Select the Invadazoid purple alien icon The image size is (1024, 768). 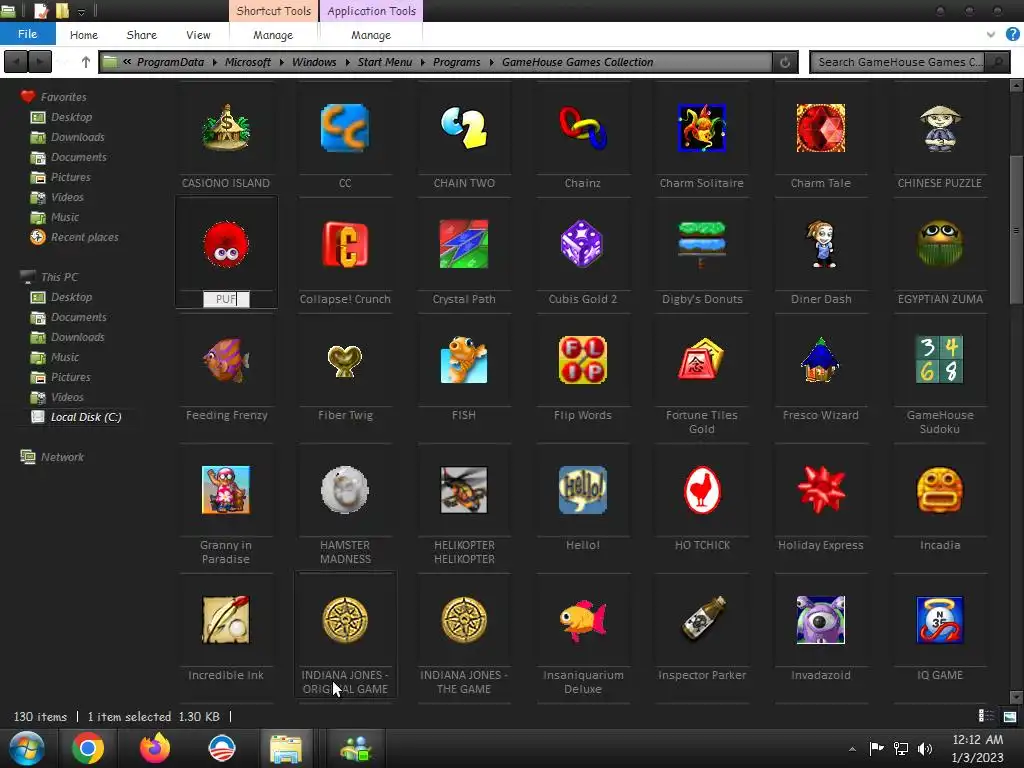[x=821, y=620]
